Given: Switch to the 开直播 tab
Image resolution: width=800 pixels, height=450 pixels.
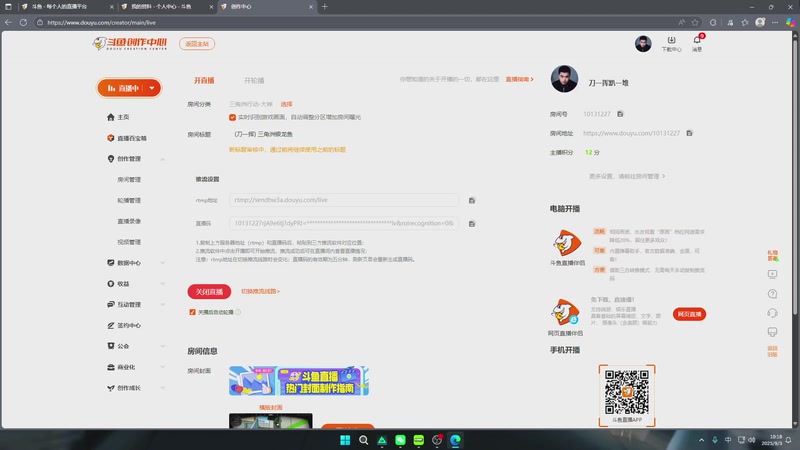Looking at the screenshot, I should 204,81.
